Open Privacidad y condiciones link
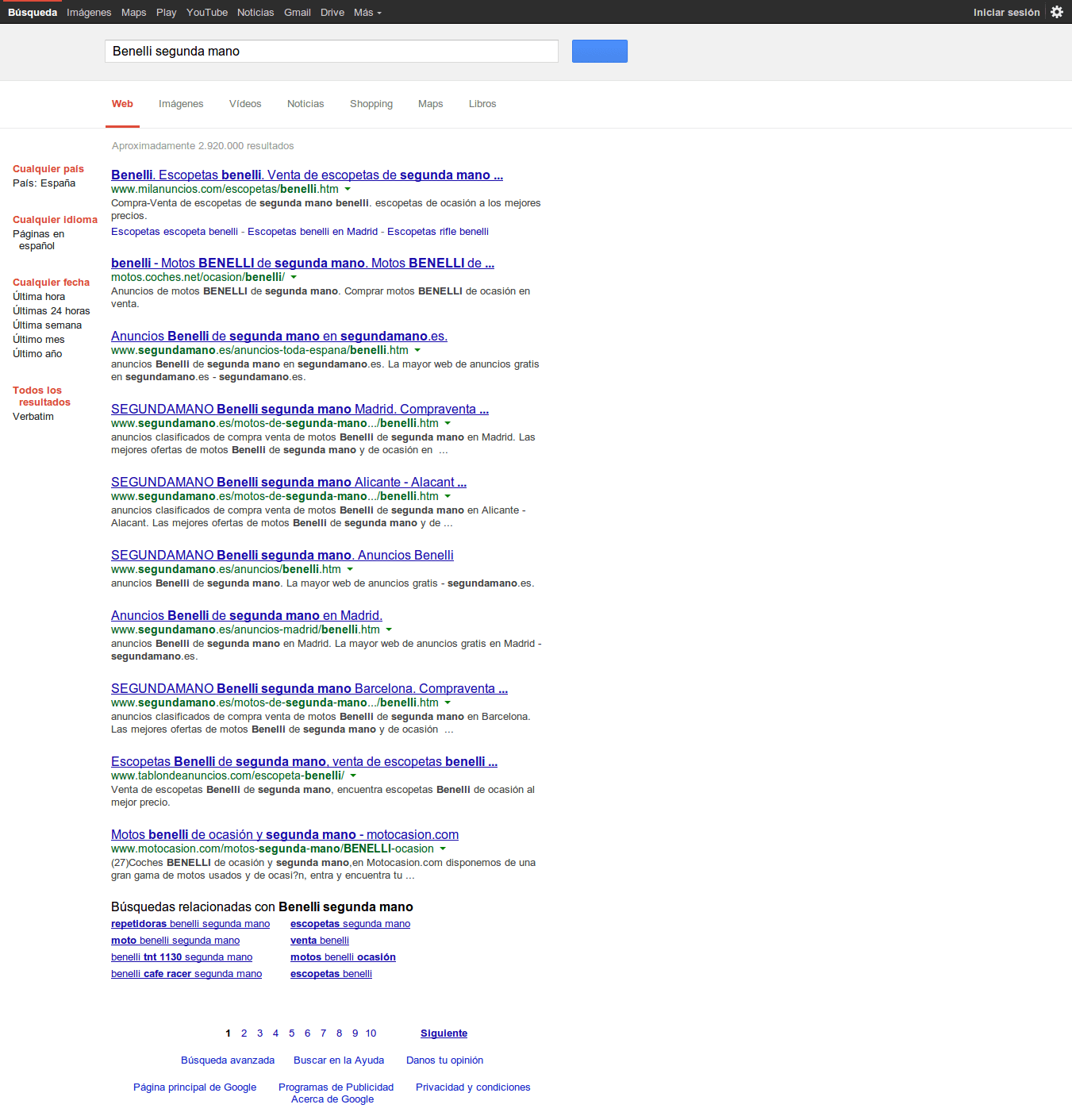 (473, 1087)
